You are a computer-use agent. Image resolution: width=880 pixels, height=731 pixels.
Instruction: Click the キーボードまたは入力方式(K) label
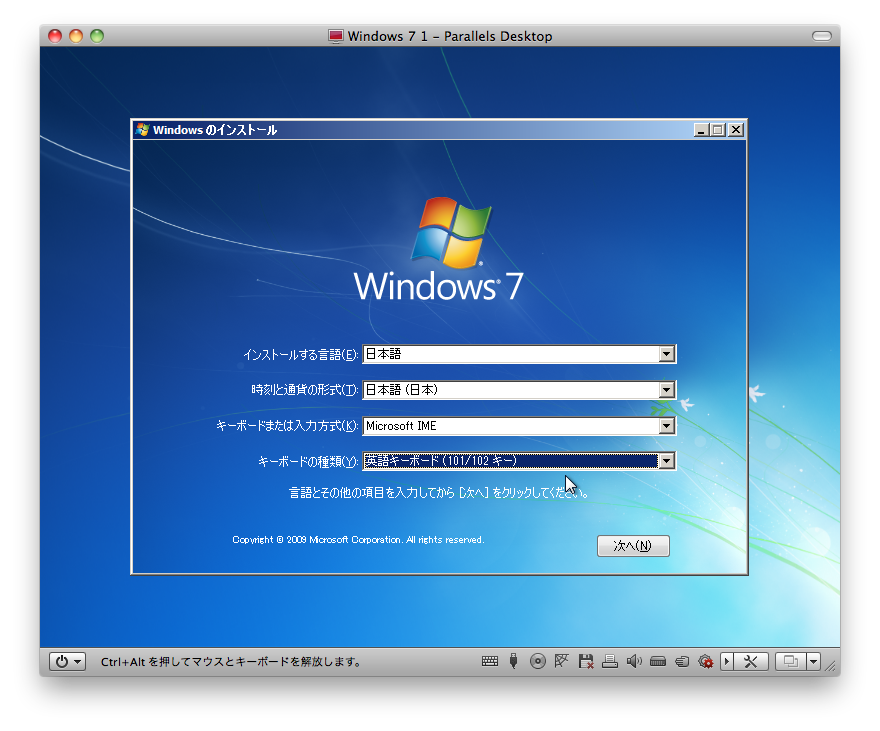click(x=287, y=426)
